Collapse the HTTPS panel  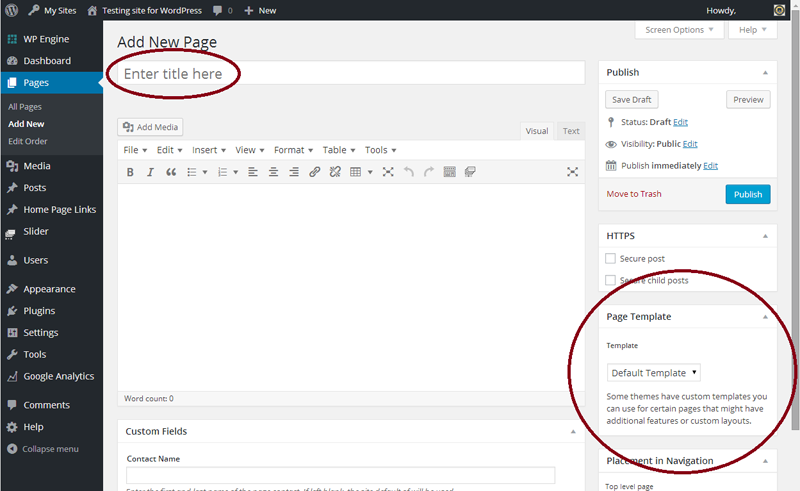[x=765, y=236]
